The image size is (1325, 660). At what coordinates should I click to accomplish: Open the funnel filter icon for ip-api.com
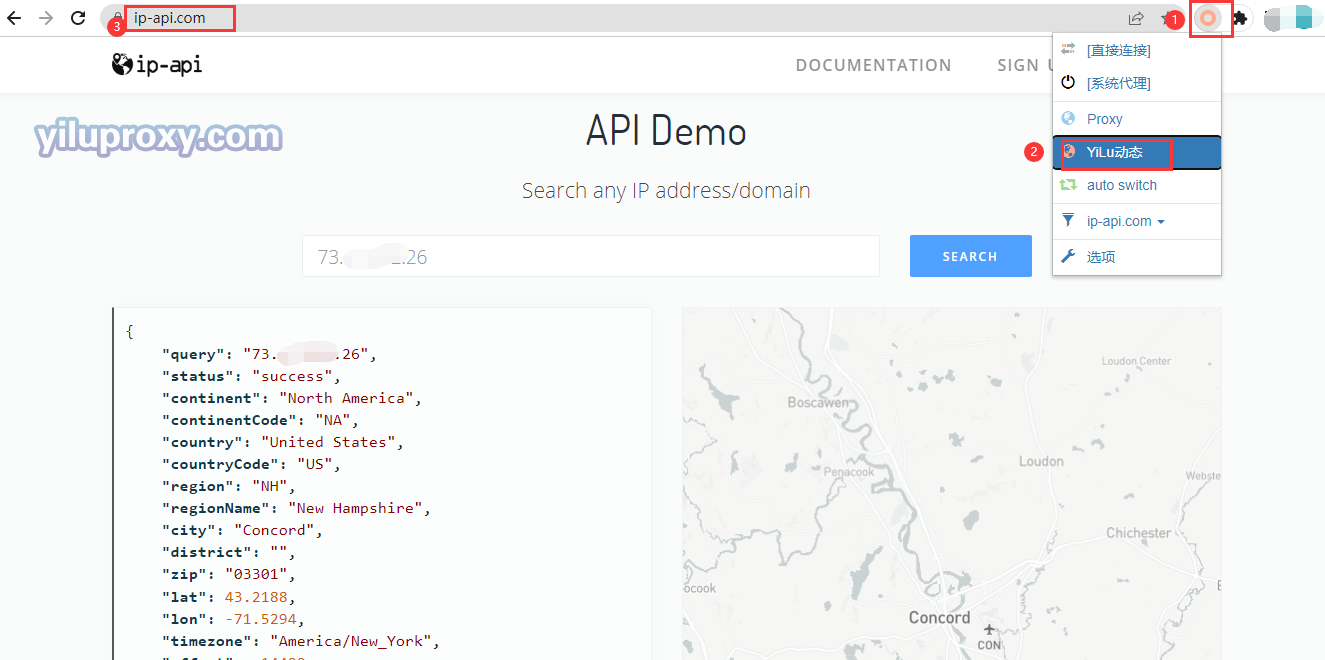tap(1068, 221)
